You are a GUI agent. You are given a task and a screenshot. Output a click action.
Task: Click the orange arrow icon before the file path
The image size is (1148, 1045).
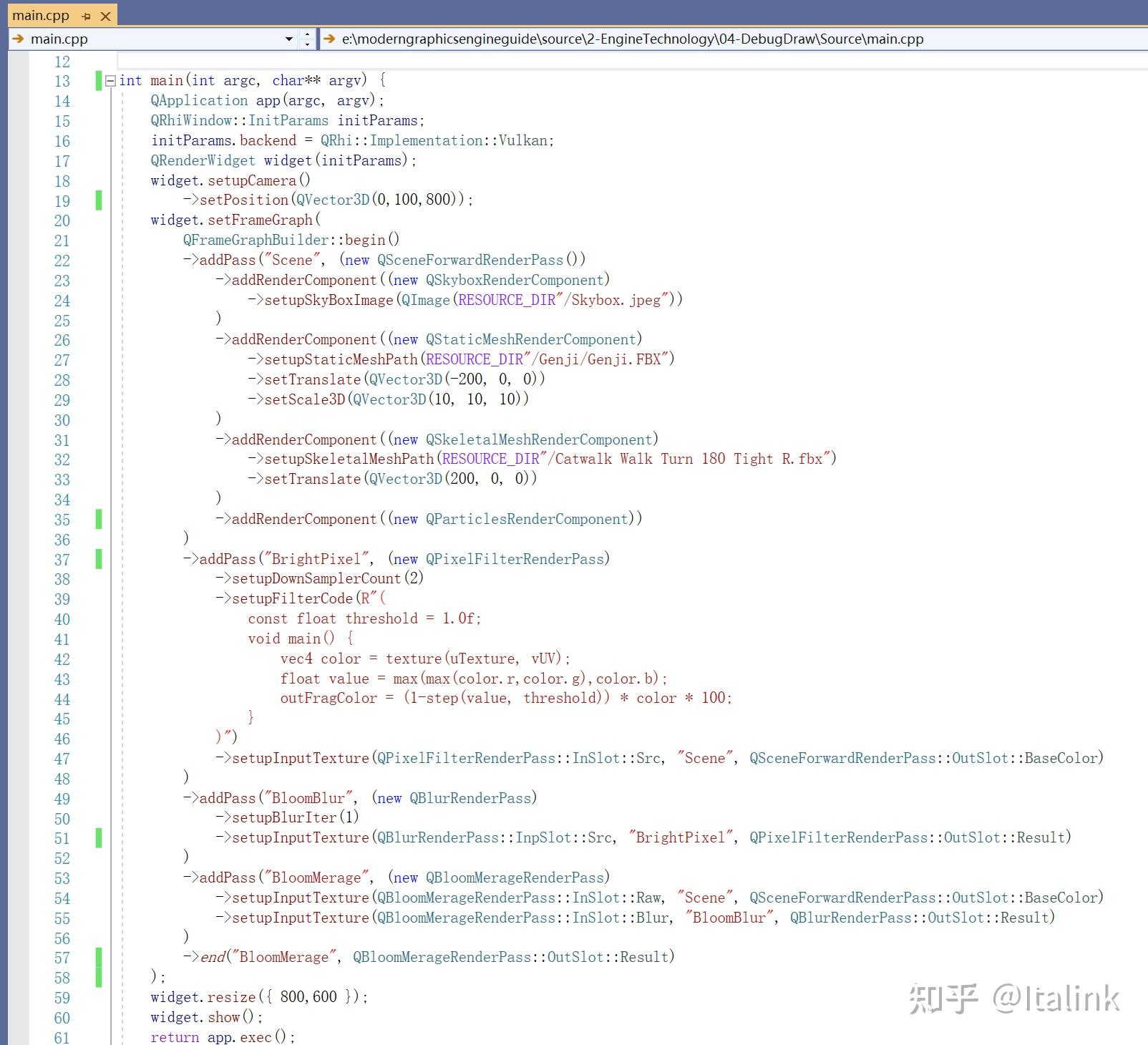pyautogui.click(x=329, y=39)
